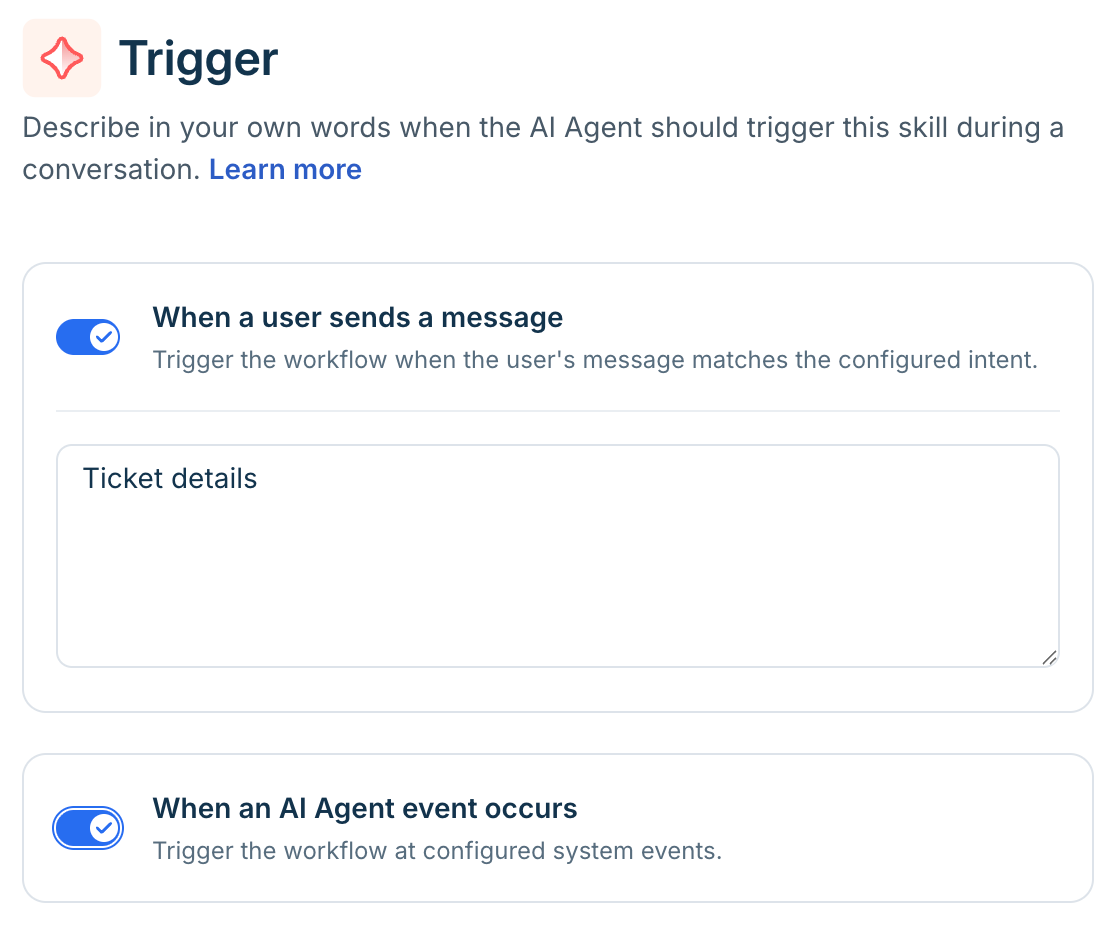This screenshot has width=1116, height=928.
Task: Click the checkmark knob of the AI Agent event toggle
Action: click(x=105, y=828)
